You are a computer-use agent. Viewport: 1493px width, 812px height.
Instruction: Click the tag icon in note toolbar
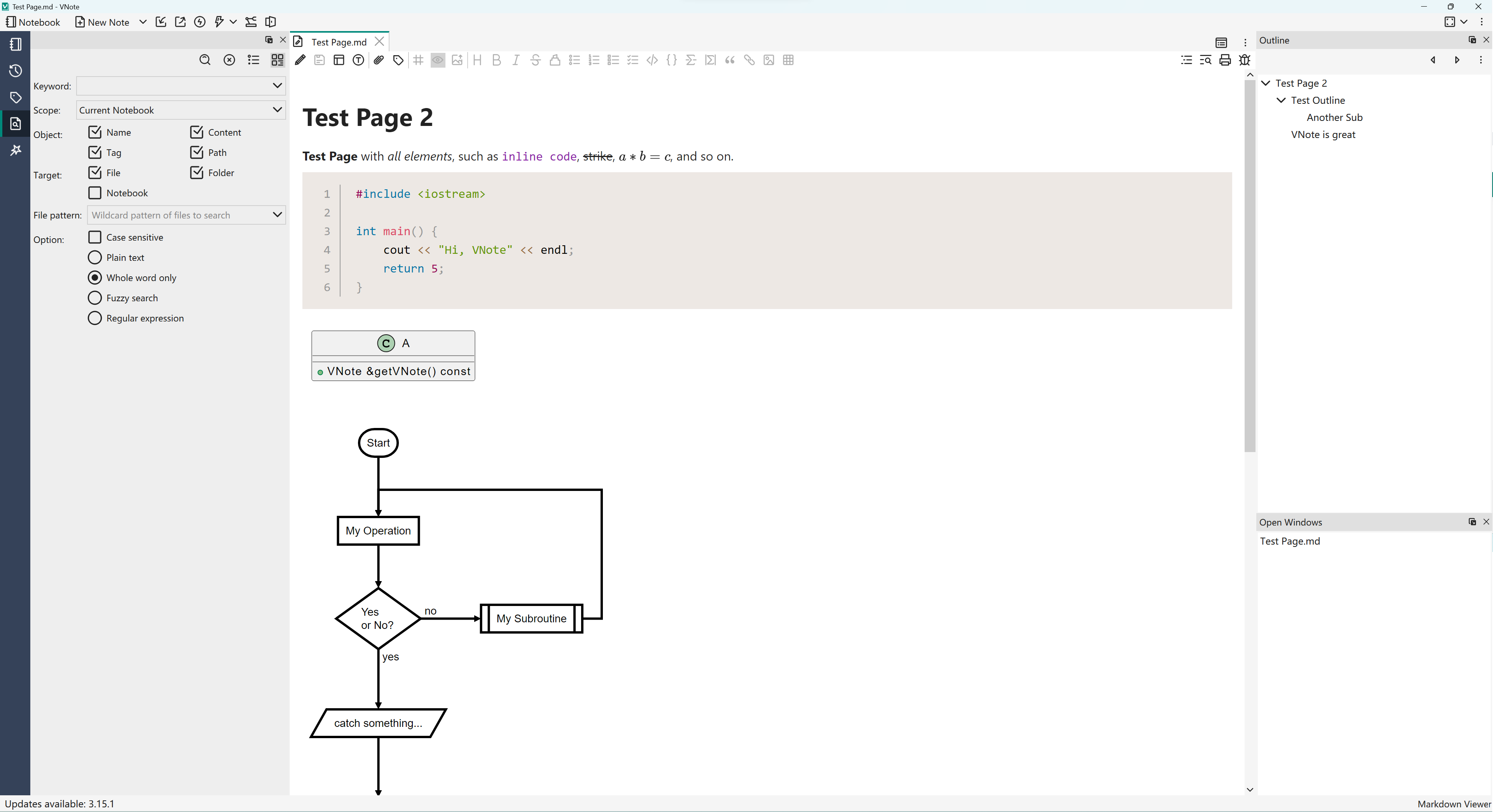(398, 60)
